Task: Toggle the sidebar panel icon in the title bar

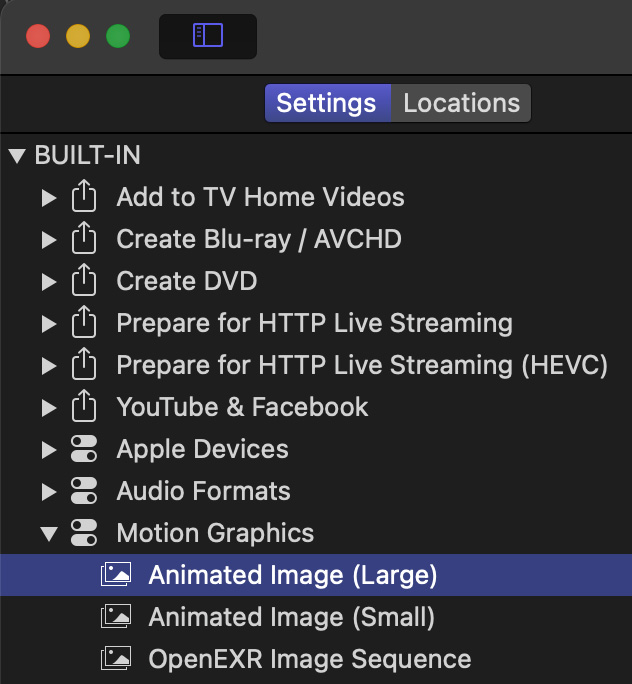Action: (x=208, y=36)
